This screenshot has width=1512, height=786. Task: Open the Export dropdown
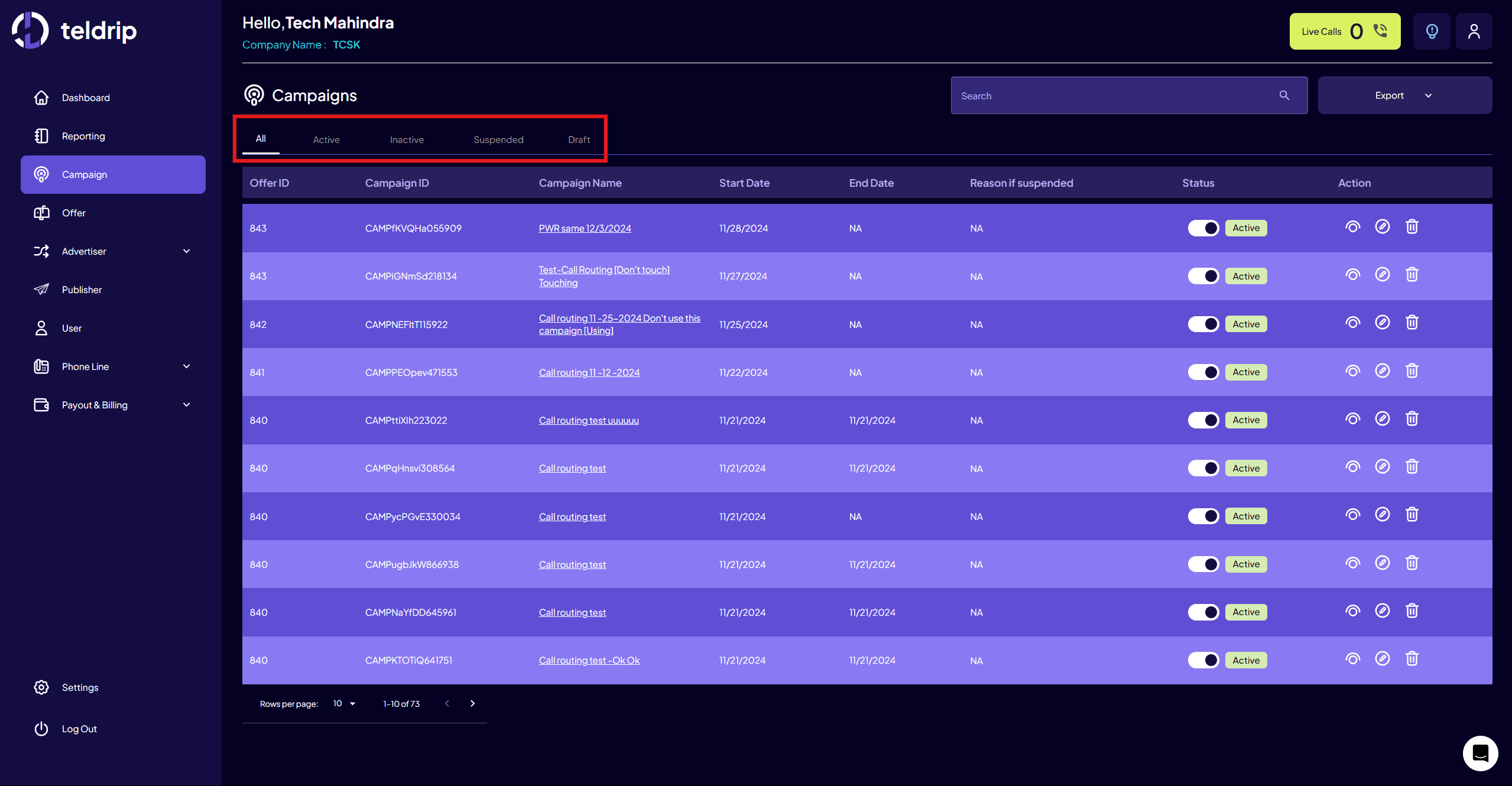[x=1404, y=95]
